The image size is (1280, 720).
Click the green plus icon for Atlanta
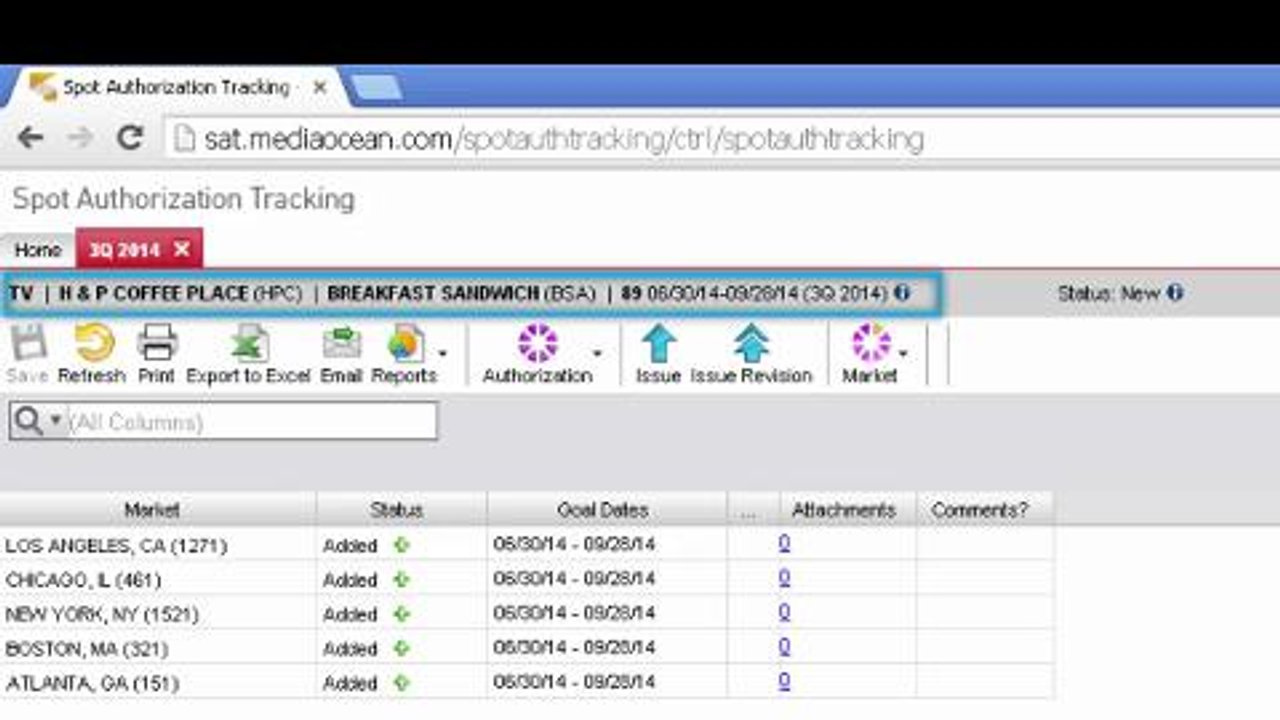(401, 683)
